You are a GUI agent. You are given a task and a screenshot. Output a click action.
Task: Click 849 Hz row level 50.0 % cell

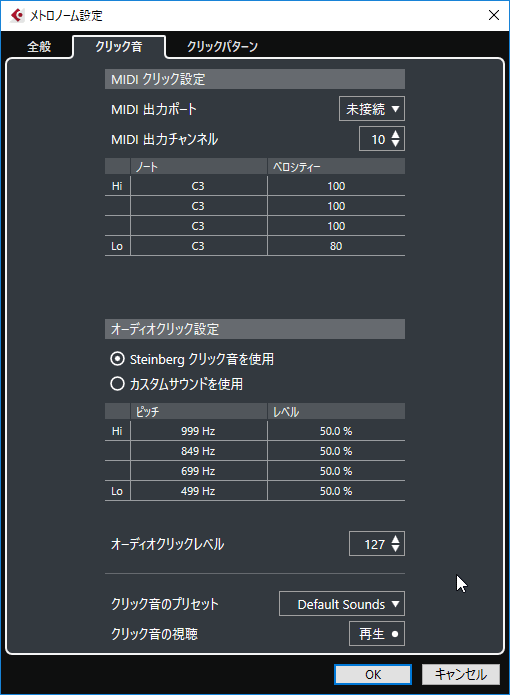[x=336, y=451]
